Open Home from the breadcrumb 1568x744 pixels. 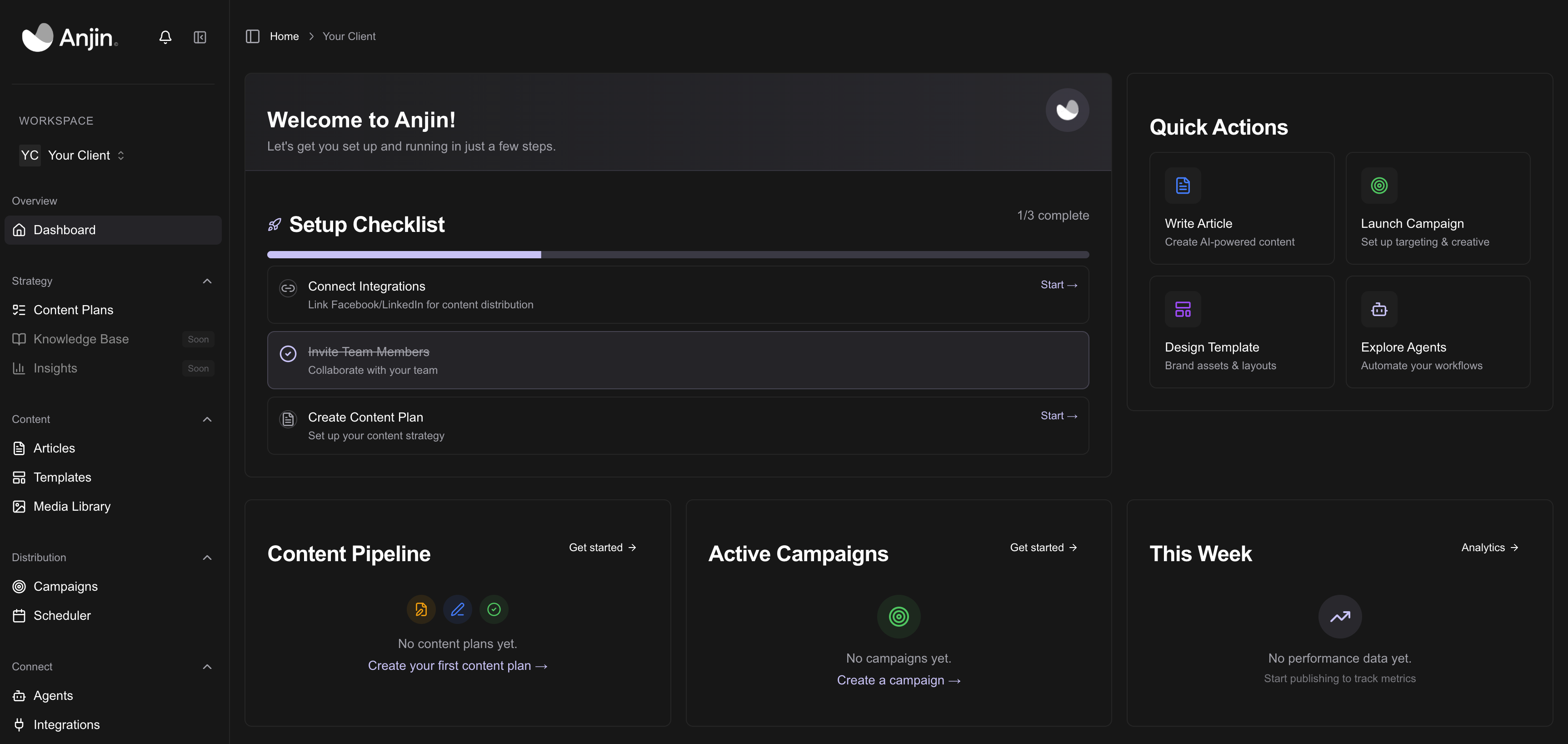[x=284, y=36]
